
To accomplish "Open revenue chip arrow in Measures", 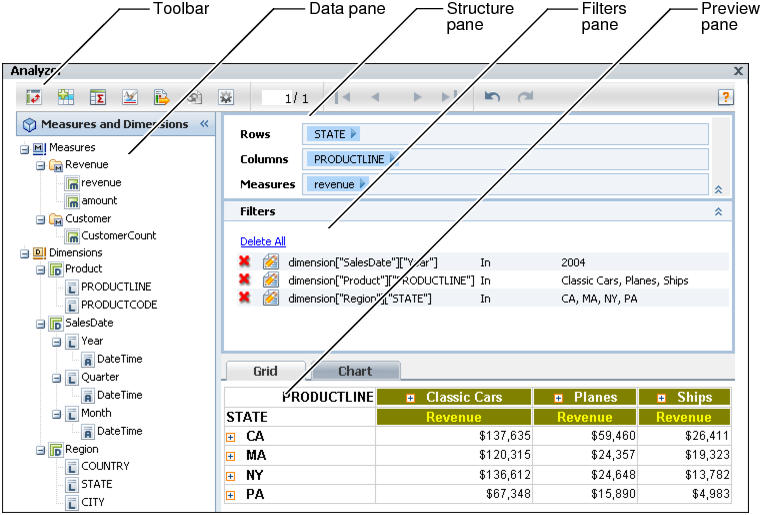I will [x=362, y=184].
